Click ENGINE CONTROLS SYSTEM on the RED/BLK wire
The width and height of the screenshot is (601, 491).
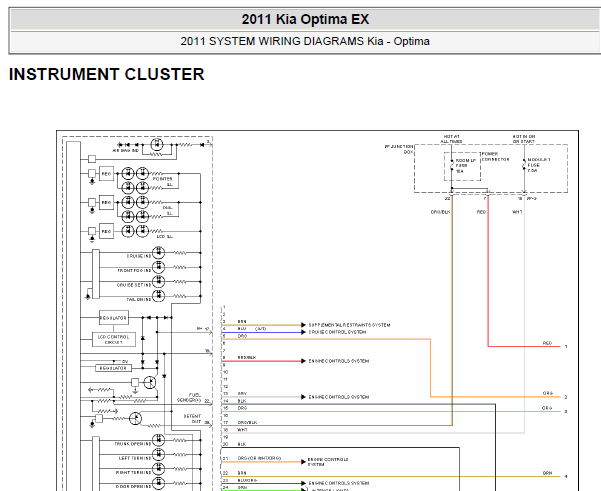pyautogui.click(x=338, y=361)
